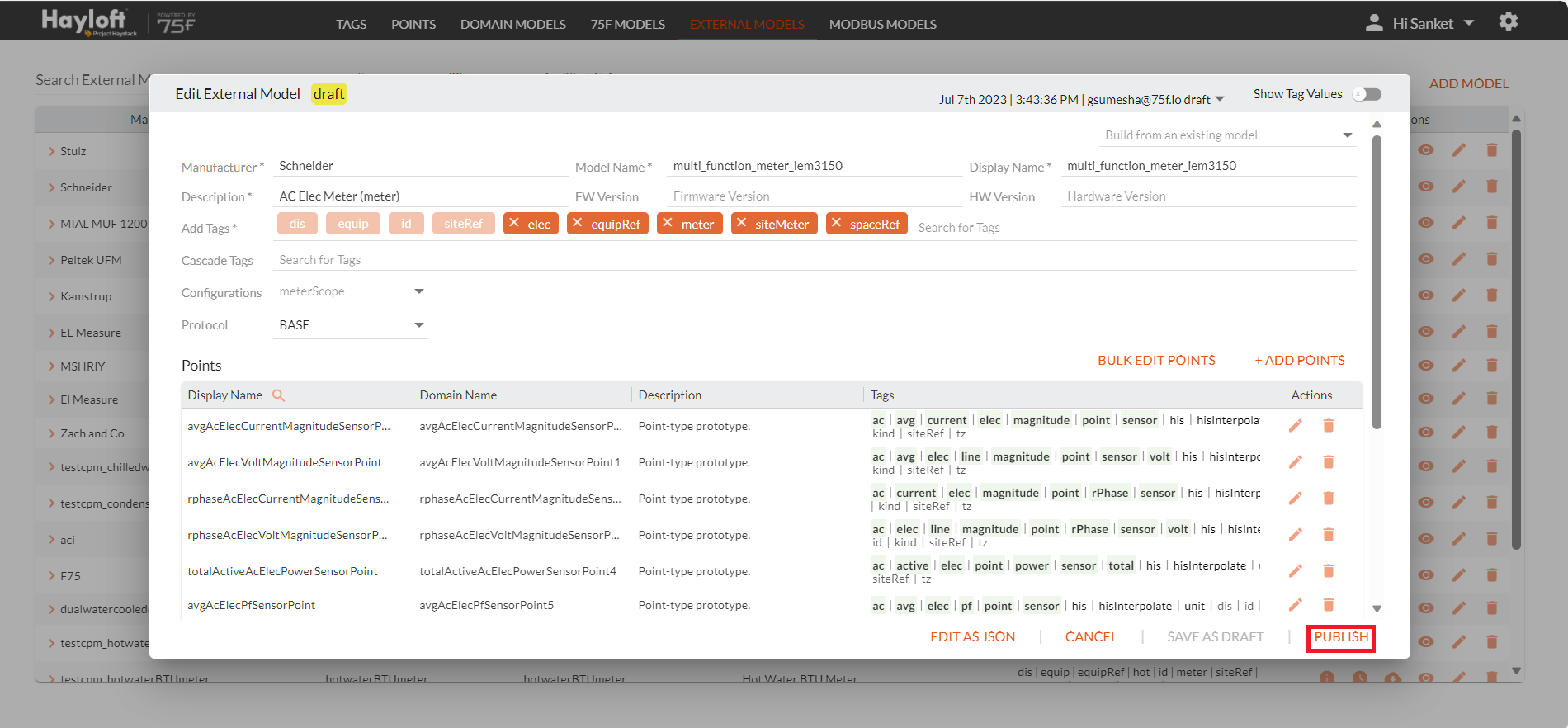Open the Protocol BASE dropdown
This screenshot has width=1568, height=728.
(x=350, y=325)
